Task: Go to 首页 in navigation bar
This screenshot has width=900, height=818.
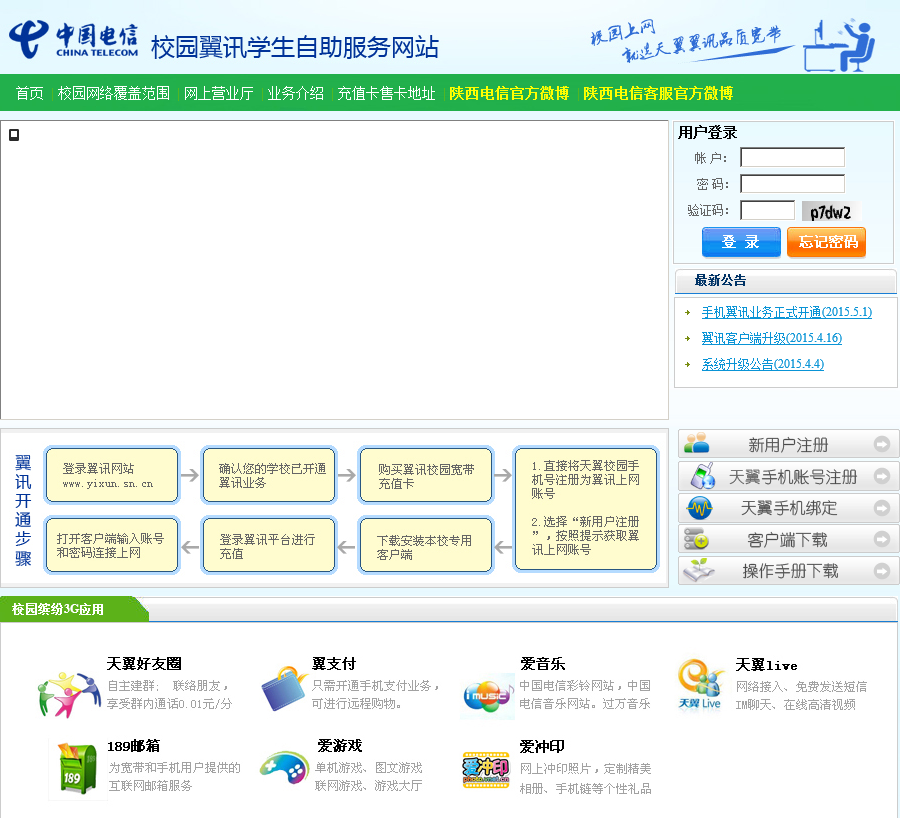Action: (29, 93)
